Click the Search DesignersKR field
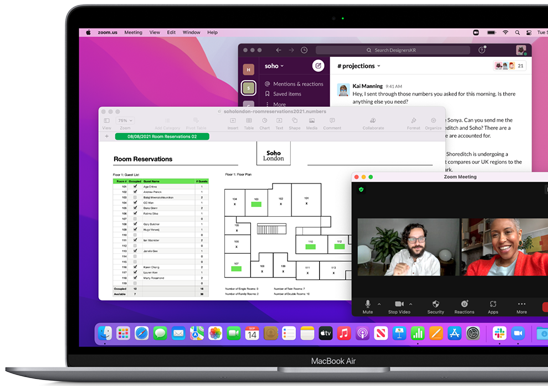548x386 pixels. point(392,50)
